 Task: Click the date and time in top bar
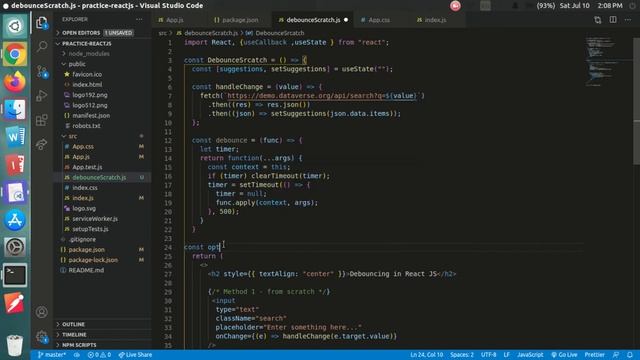pyautogui.click(x=591, y=6)
